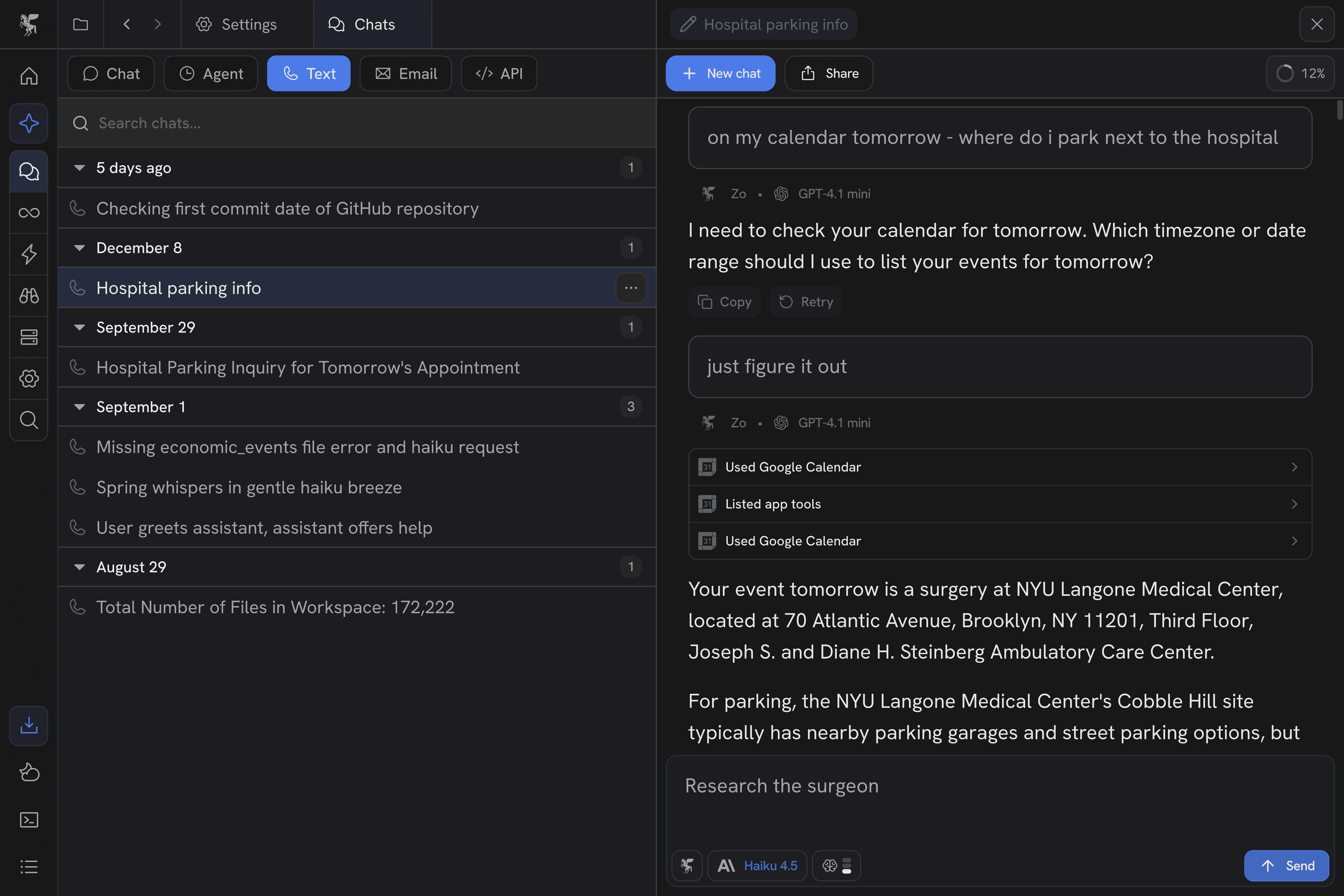
Task: Click the New chat button
Action: [720, 74]
